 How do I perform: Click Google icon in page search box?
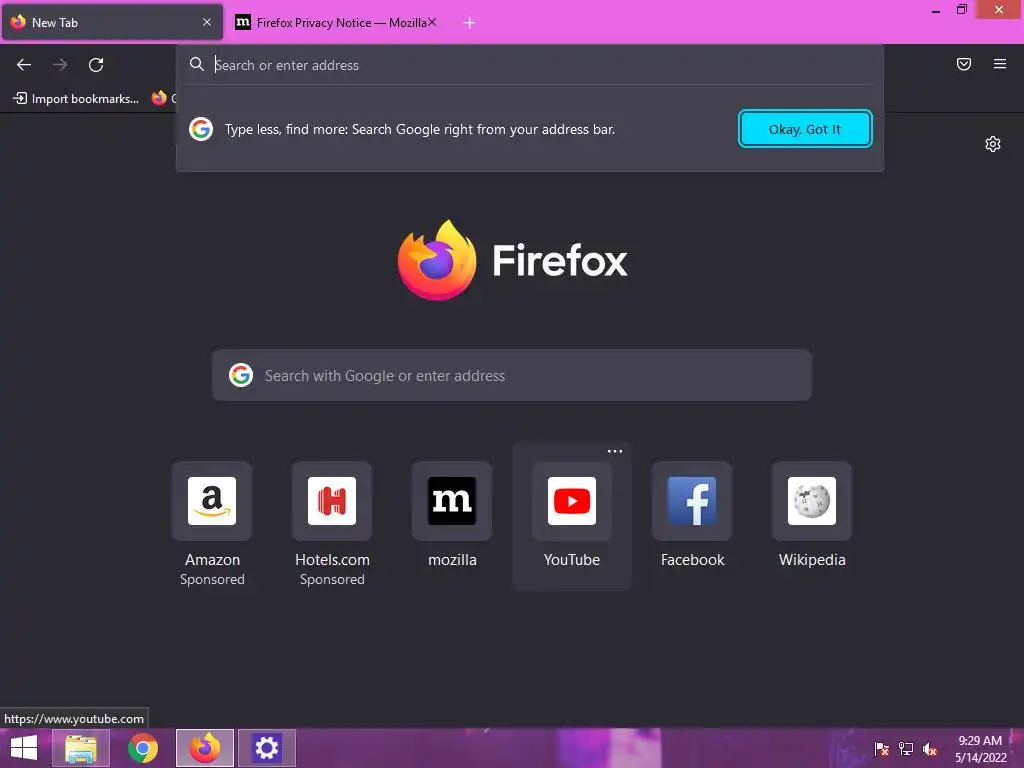[241, 376]
